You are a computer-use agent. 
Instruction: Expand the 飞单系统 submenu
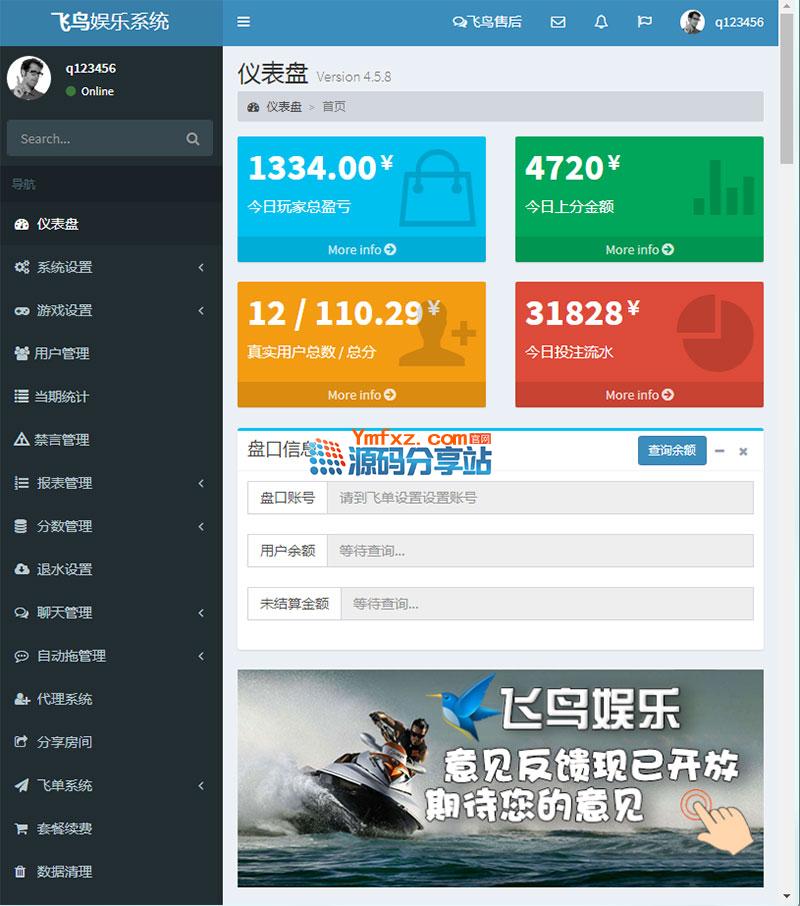[111, 785]
